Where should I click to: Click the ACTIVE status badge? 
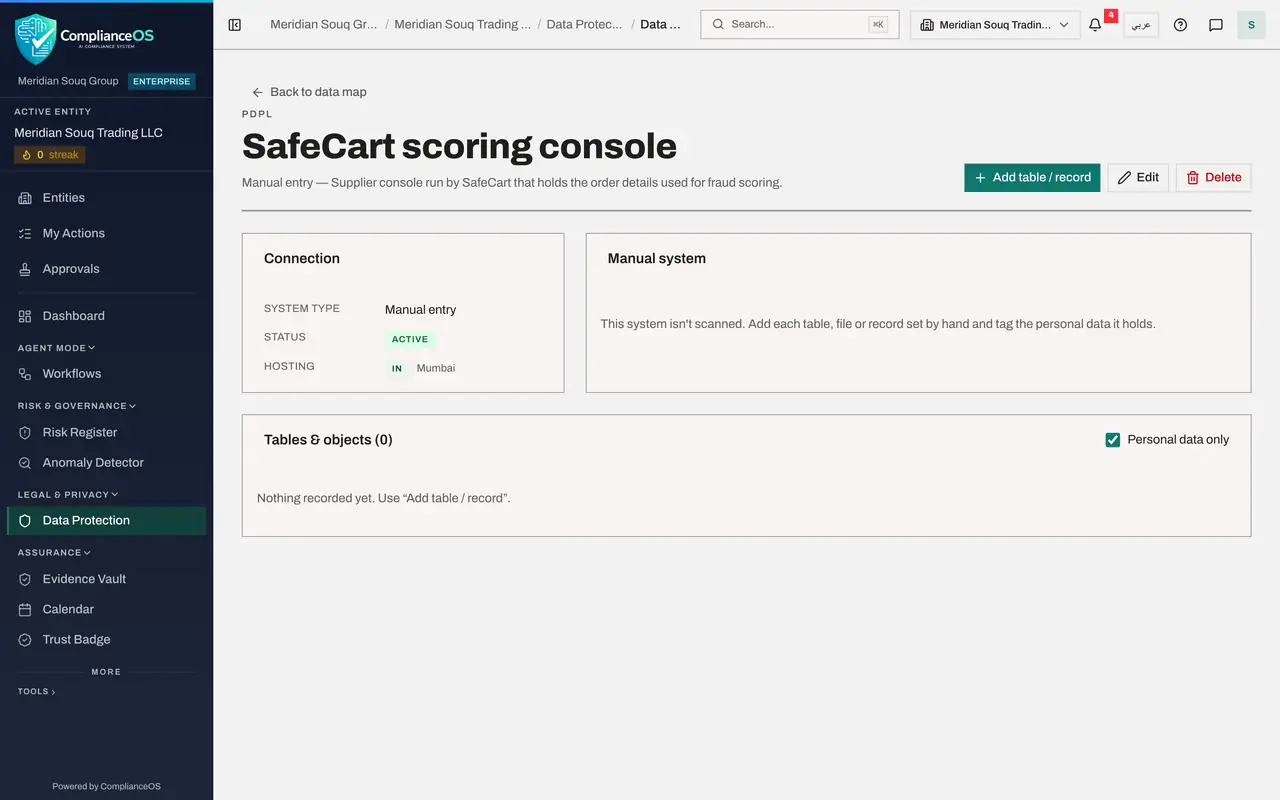pyautogui.click(x=410, y=339)
